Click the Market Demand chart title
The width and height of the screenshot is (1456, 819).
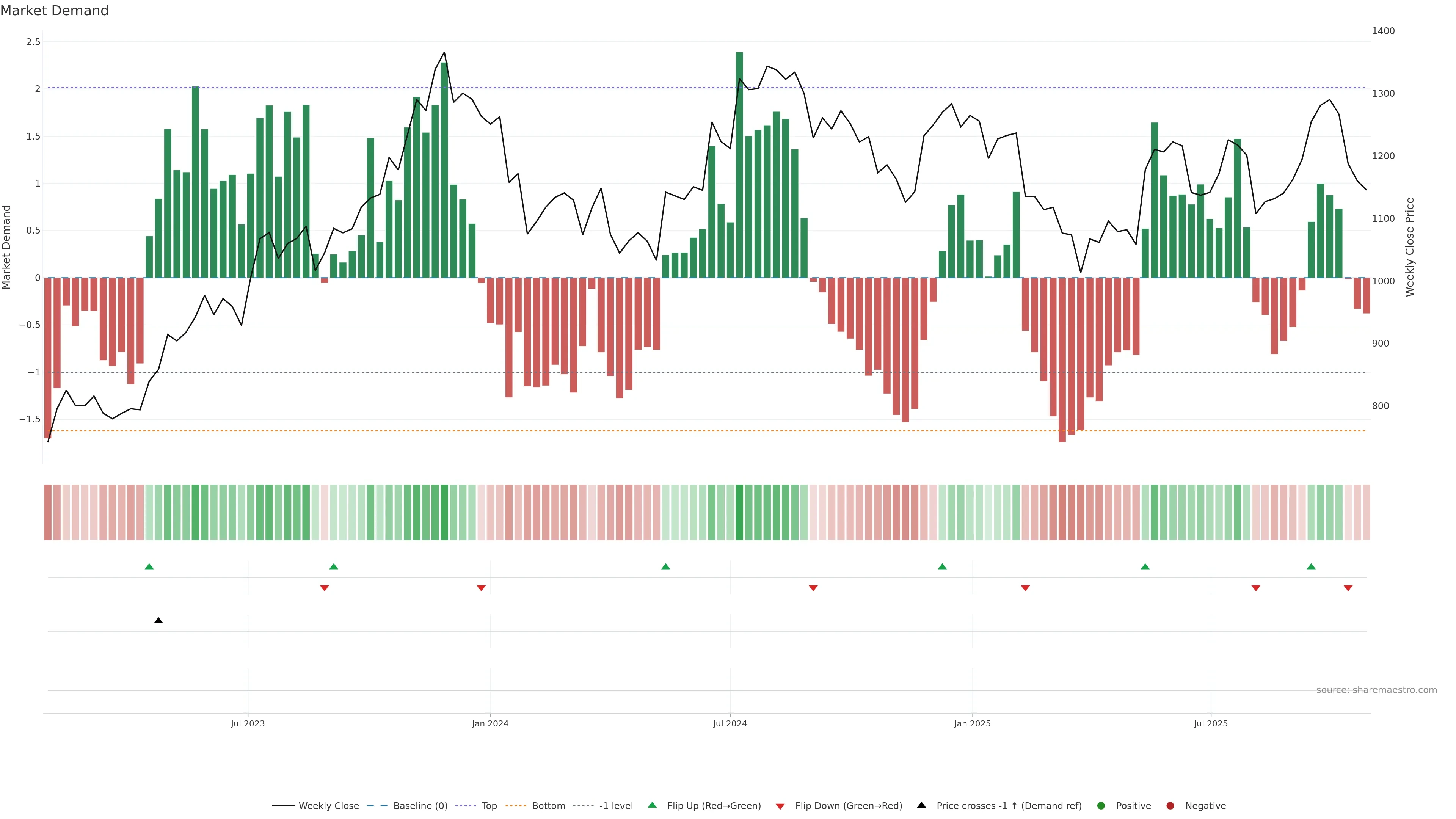pos(54,11)
